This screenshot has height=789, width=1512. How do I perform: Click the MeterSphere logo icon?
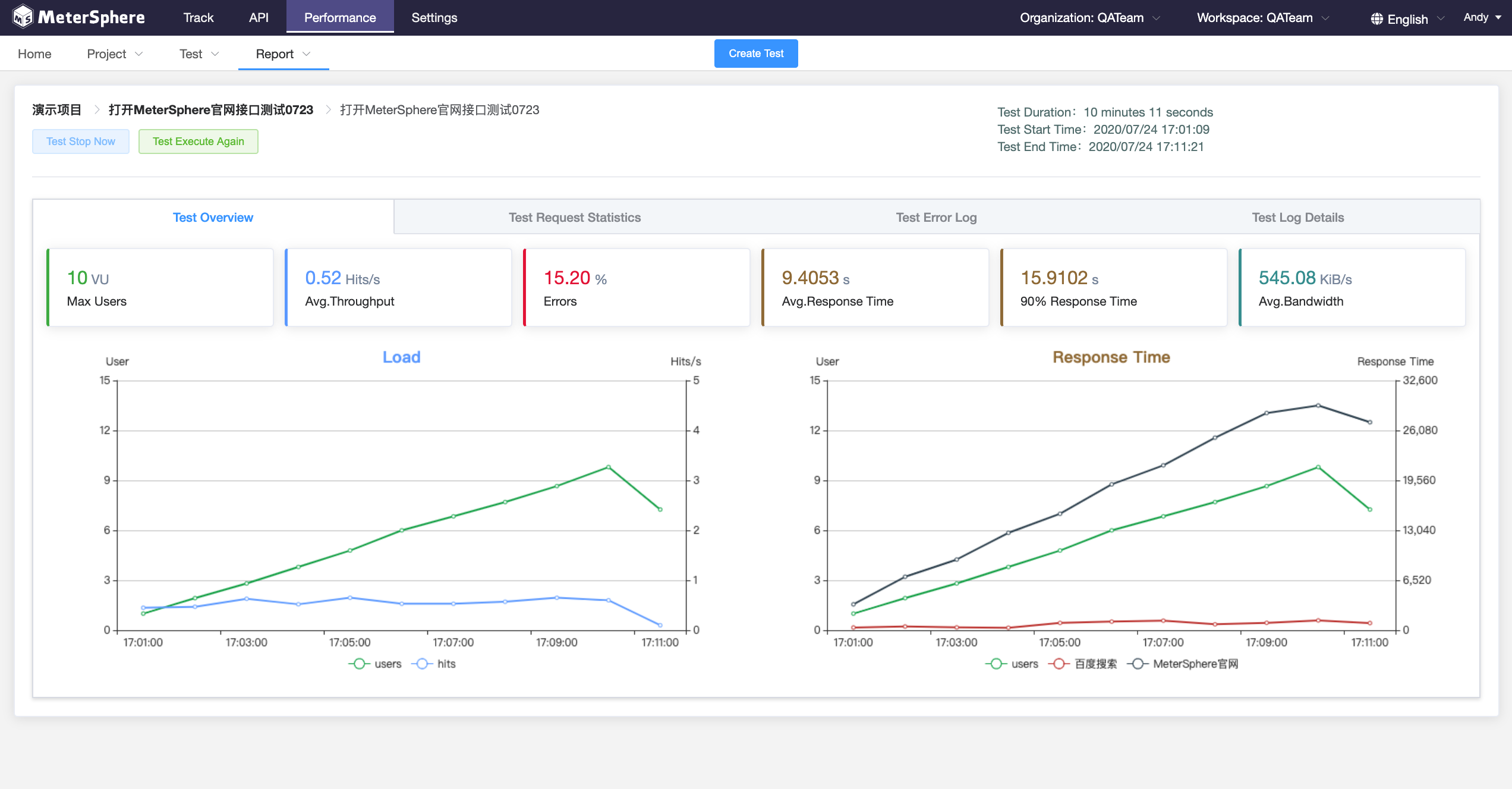pos(21,17)
